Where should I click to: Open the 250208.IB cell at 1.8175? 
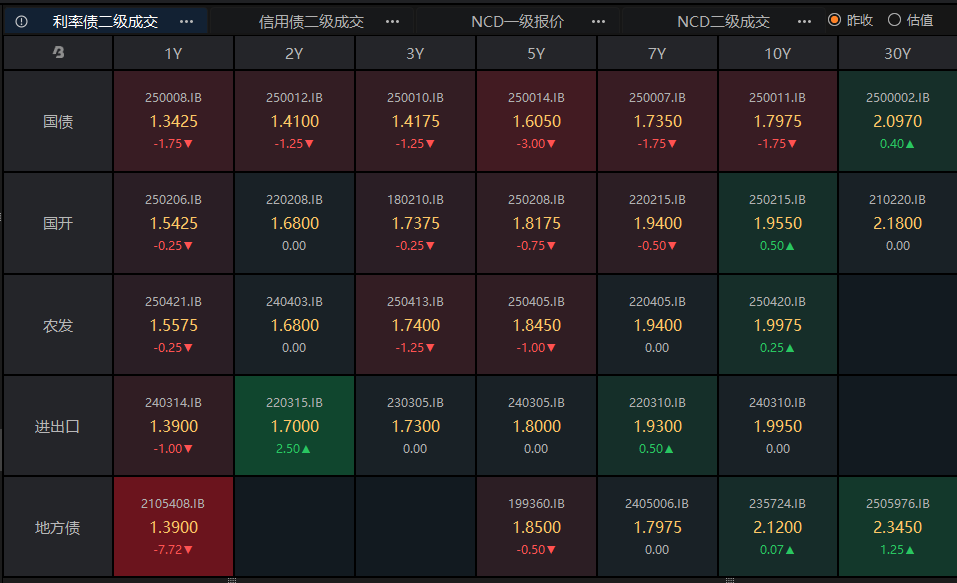[536, 223]
